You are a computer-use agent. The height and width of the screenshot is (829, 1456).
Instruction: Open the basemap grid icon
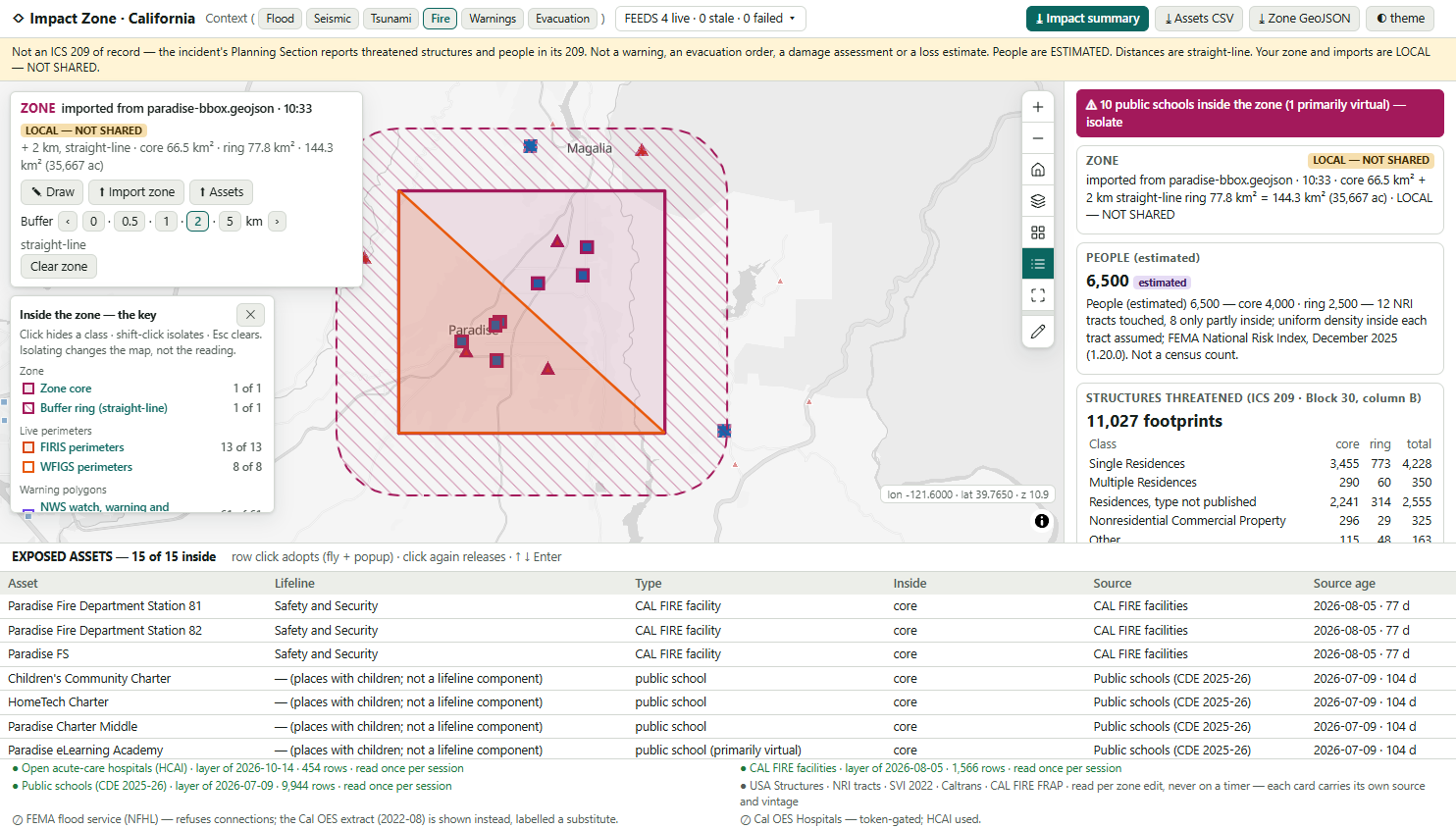[x=1038, y=233]
